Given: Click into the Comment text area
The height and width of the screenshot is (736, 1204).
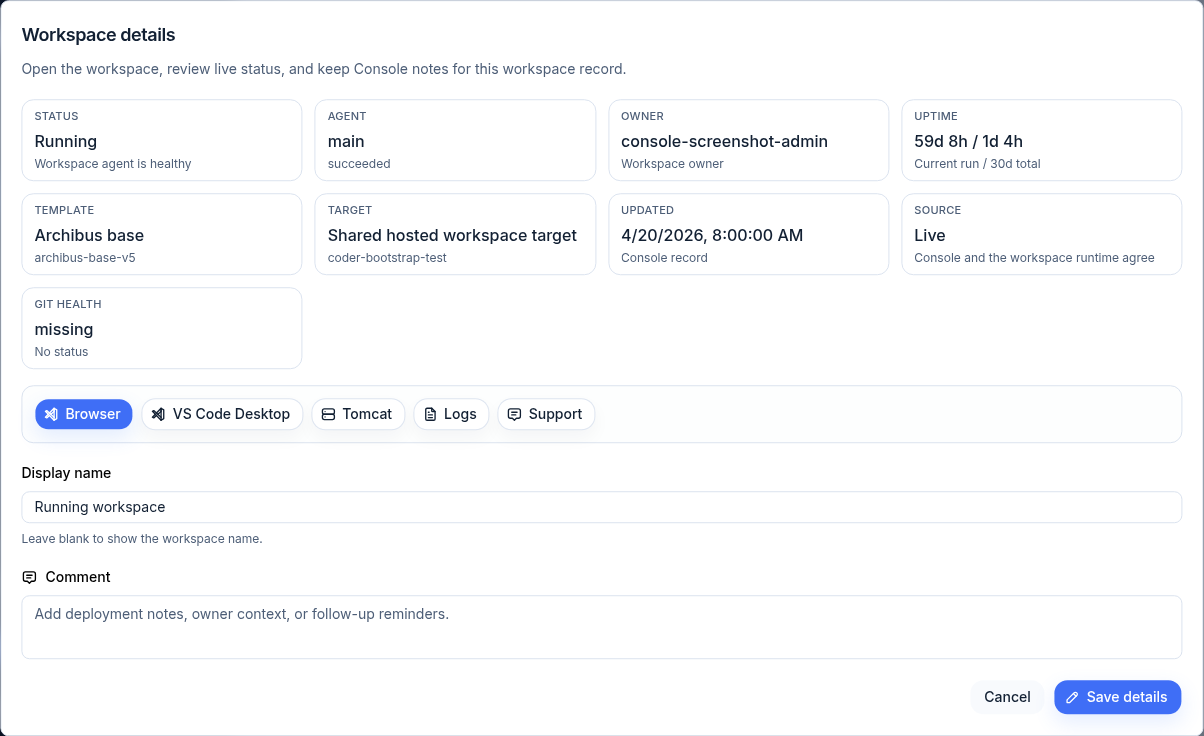Looking at the screenshot, I should (602, 627).
